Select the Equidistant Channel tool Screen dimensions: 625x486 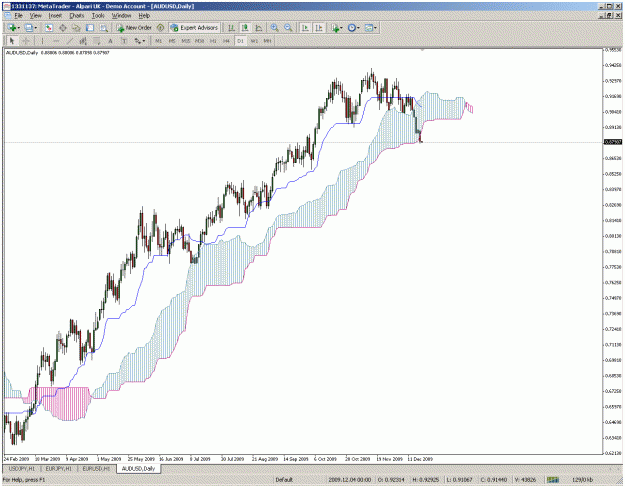pos(83,41)
